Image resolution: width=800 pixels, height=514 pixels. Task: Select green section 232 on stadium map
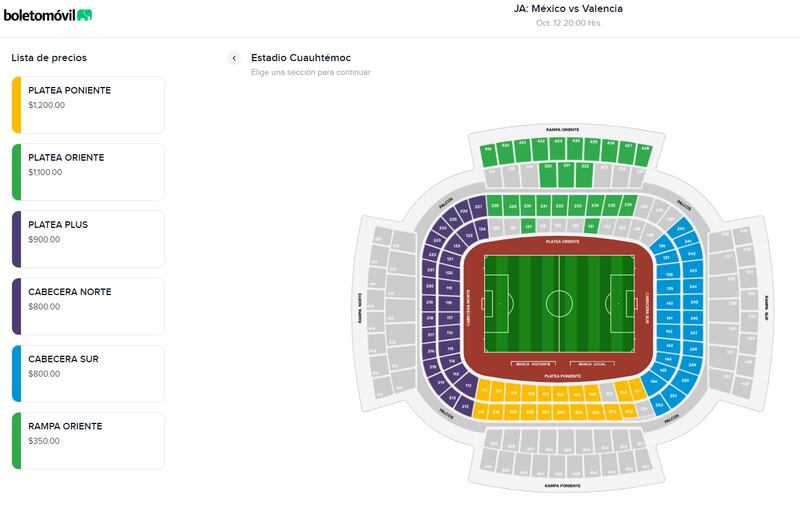point(560,205)
